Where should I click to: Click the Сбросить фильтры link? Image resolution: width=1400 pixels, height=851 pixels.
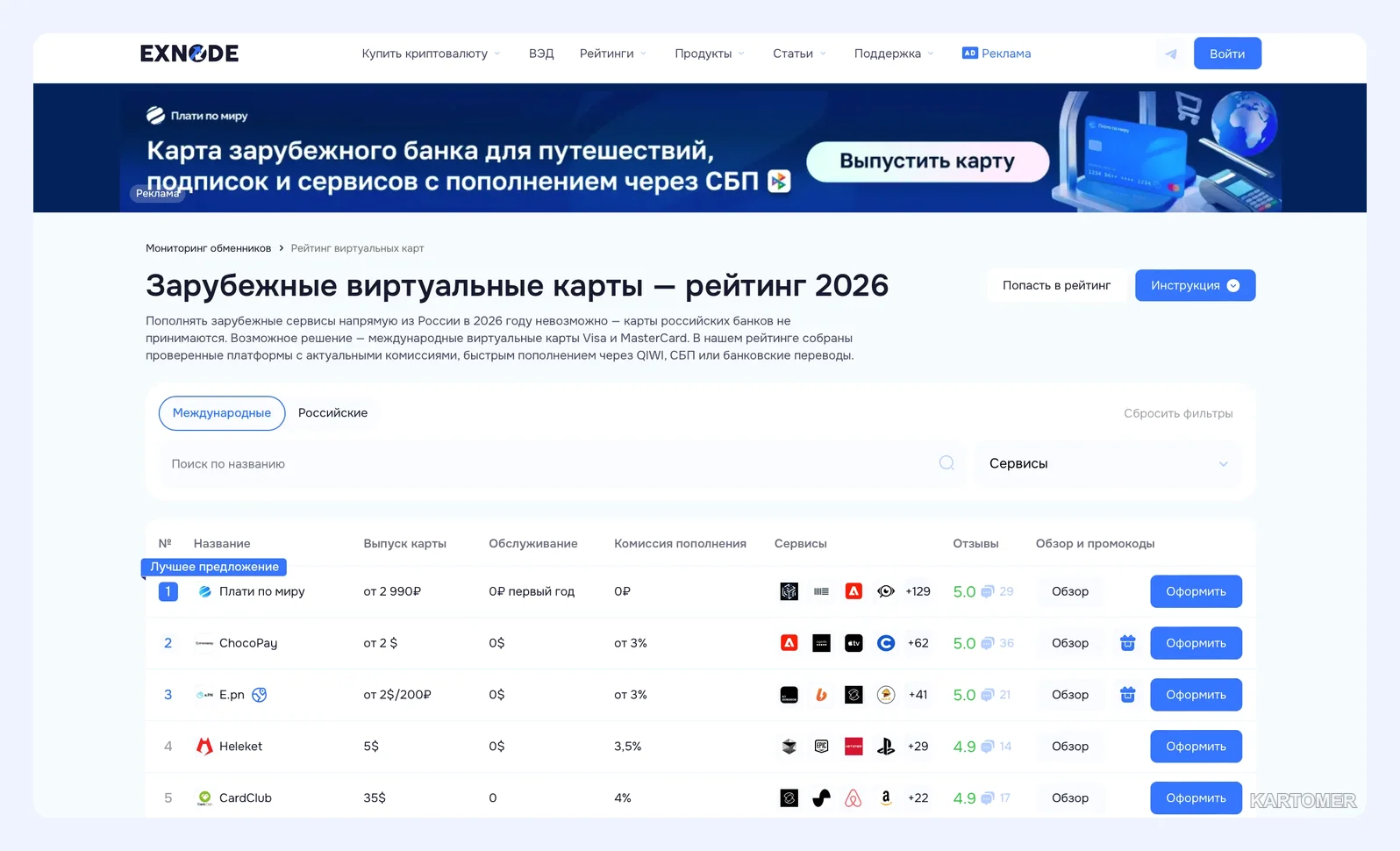pyautogui.click(x=1178, y=413)
